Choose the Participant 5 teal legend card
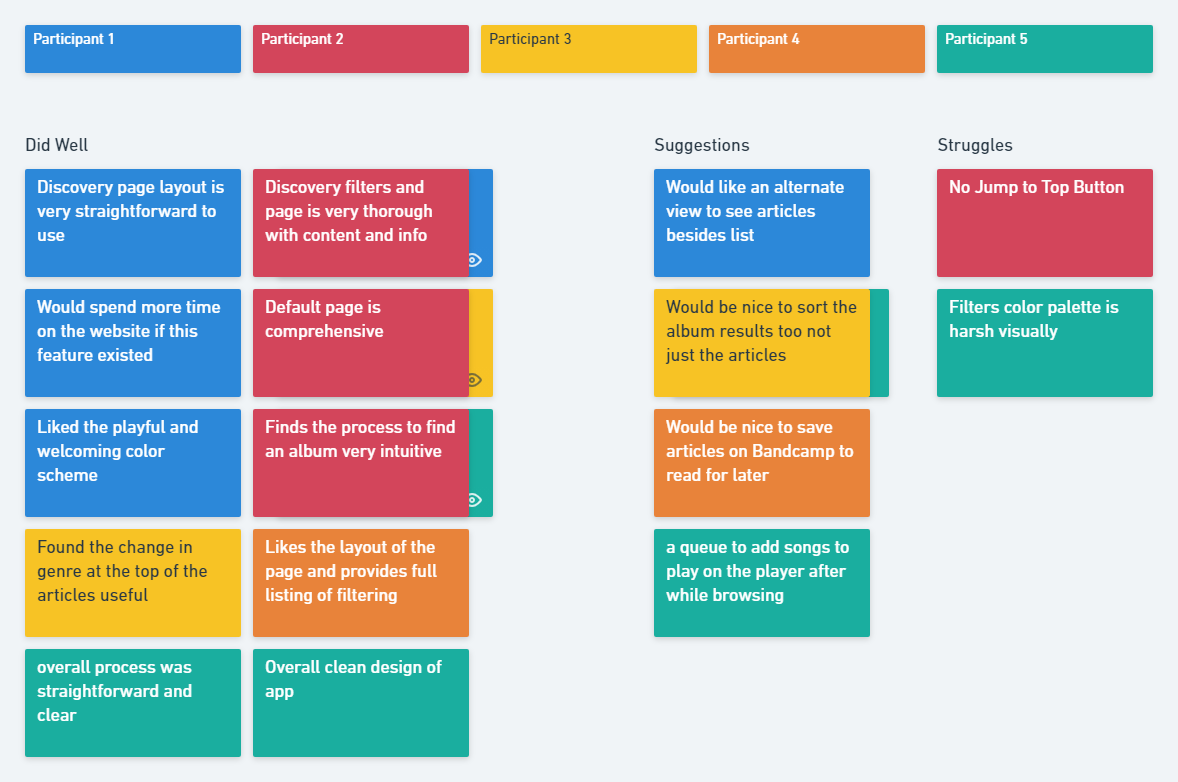This screenshot has height=782, width=1178. [1045, 49]
